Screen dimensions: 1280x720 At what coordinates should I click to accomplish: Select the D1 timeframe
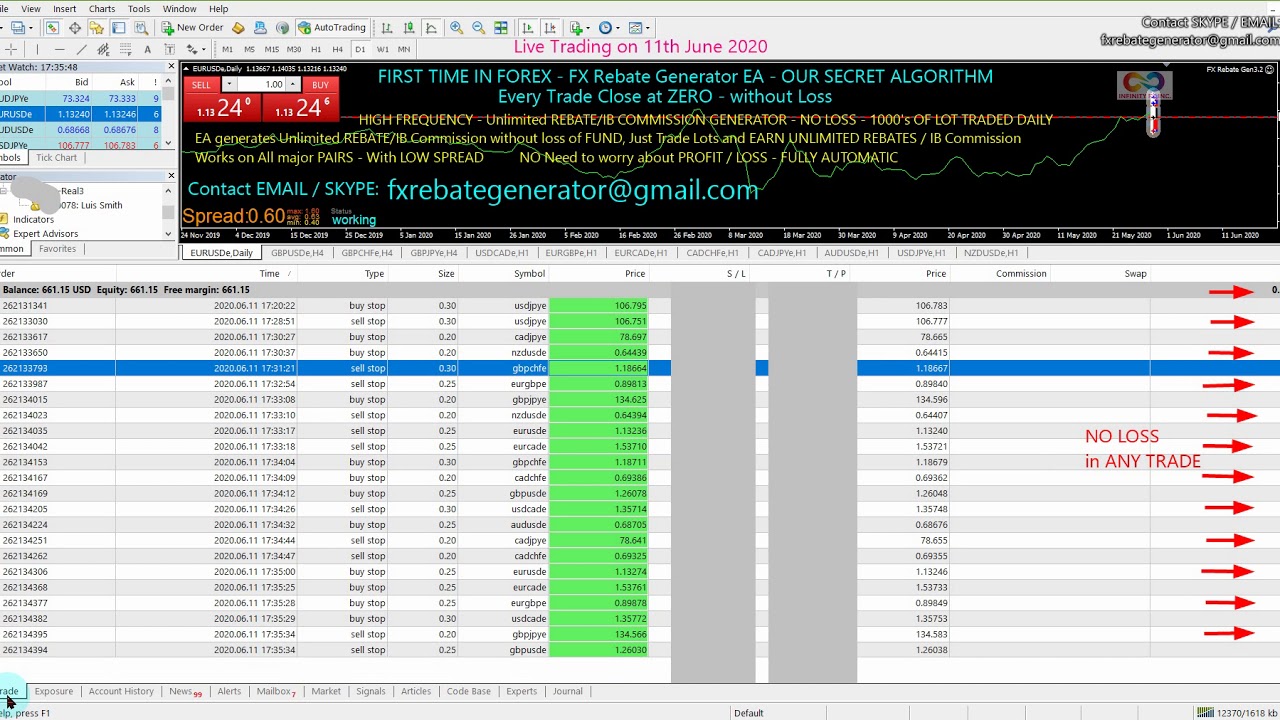click(360, 49)
